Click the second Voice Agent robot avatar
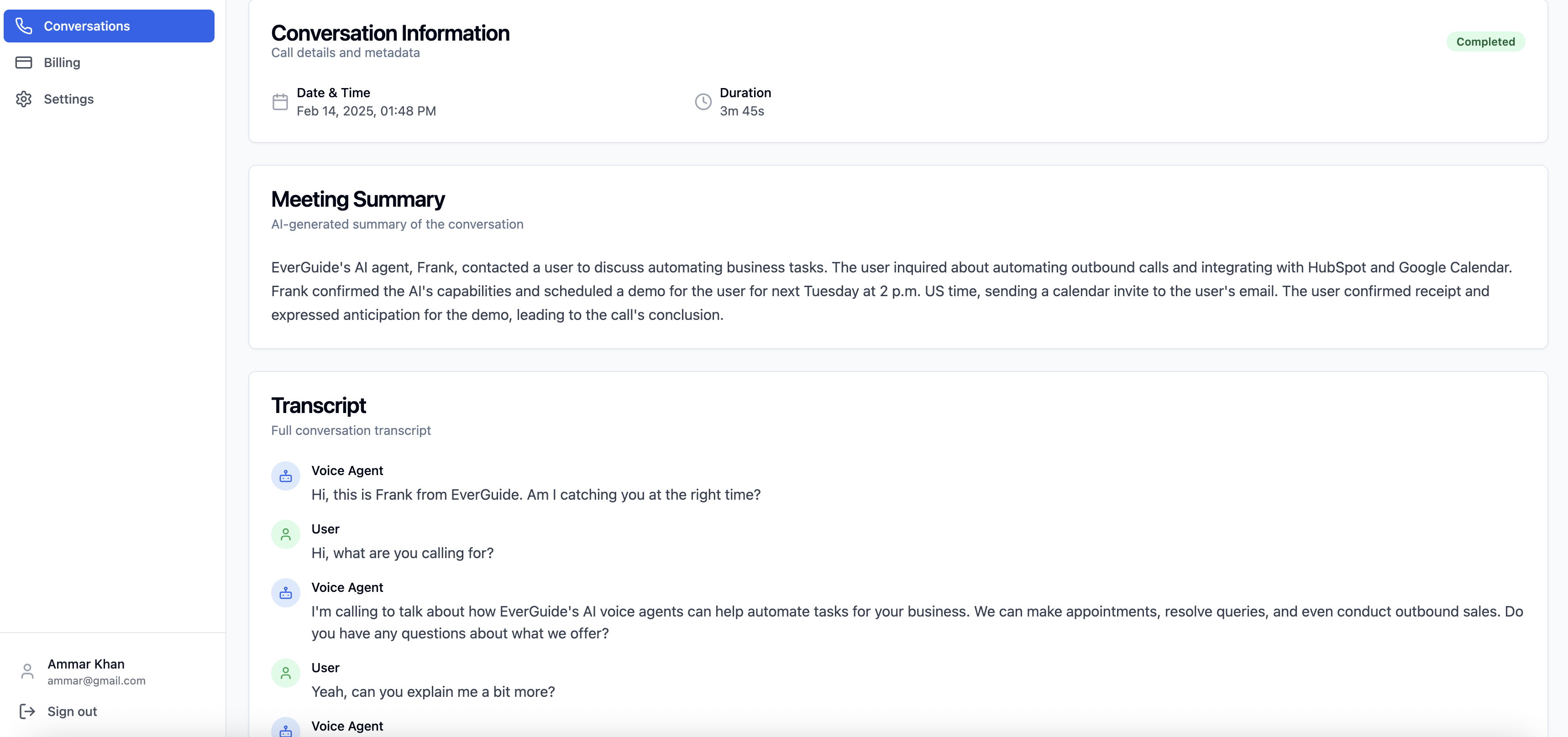Screen dimensions: 1568x737 click(x=285, y=593)
